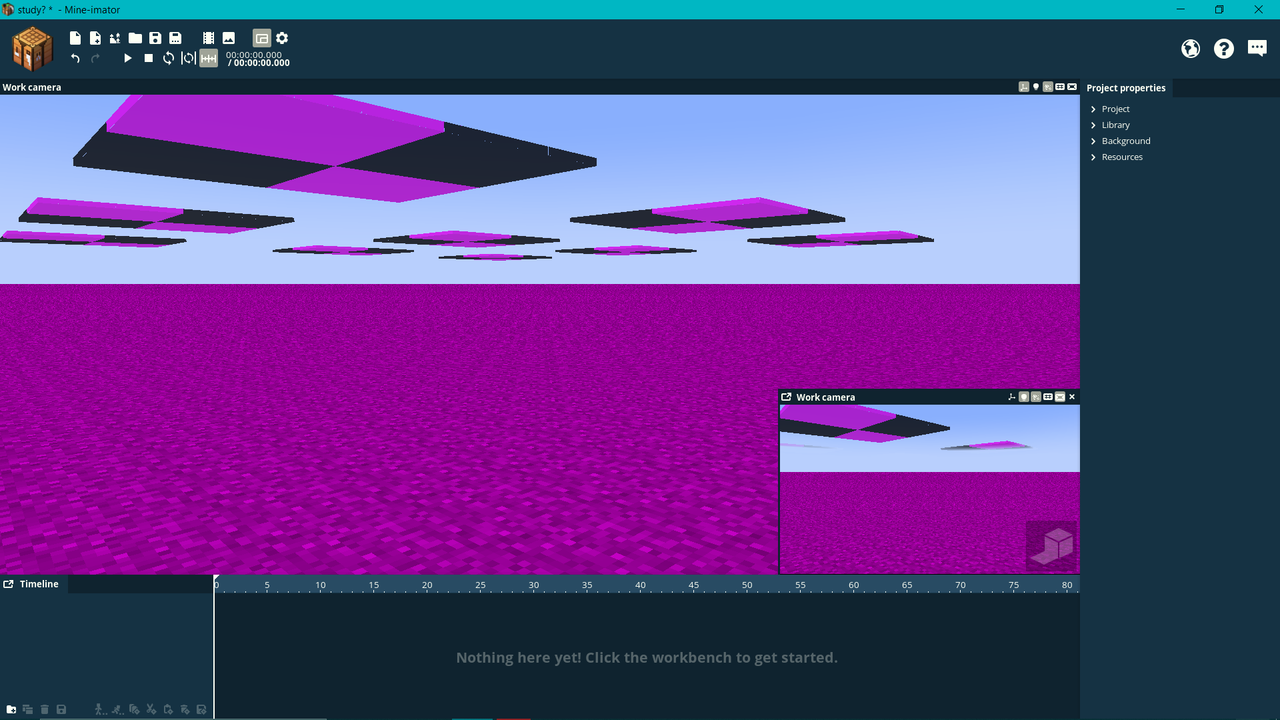Open the program settings gear

[281, 37]
